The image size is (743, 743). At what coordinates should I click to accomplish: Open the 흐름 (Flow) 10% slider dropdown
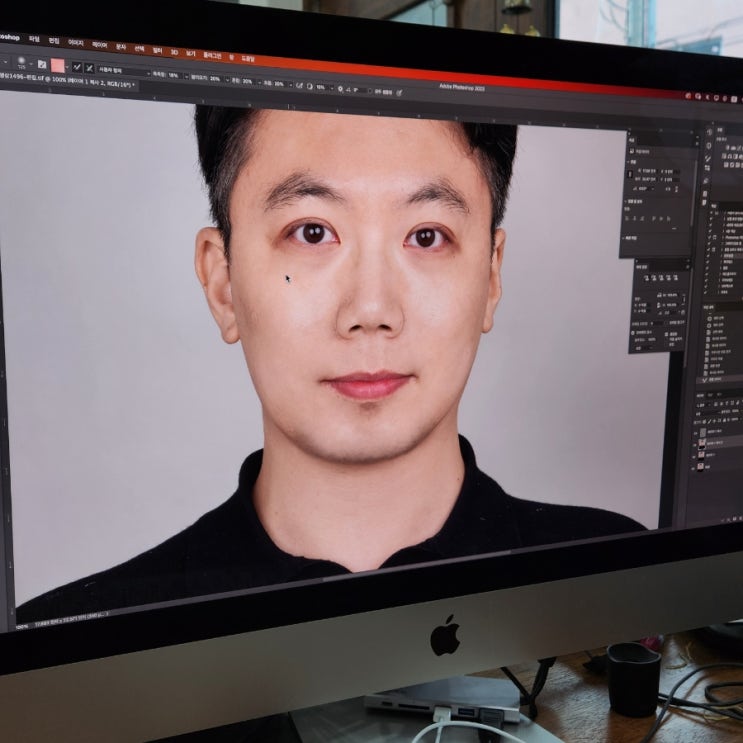pyautogui.click(x=291, y=85)
